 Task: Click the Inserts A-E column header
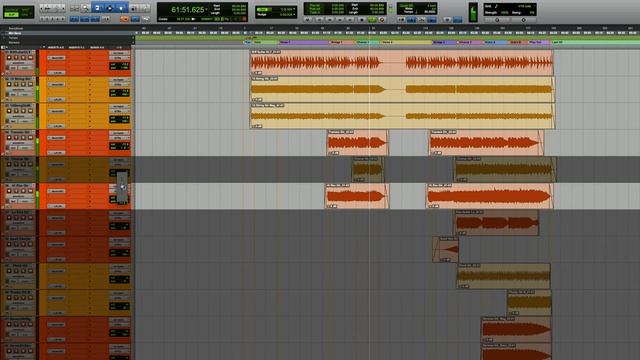tap(56, 47)
